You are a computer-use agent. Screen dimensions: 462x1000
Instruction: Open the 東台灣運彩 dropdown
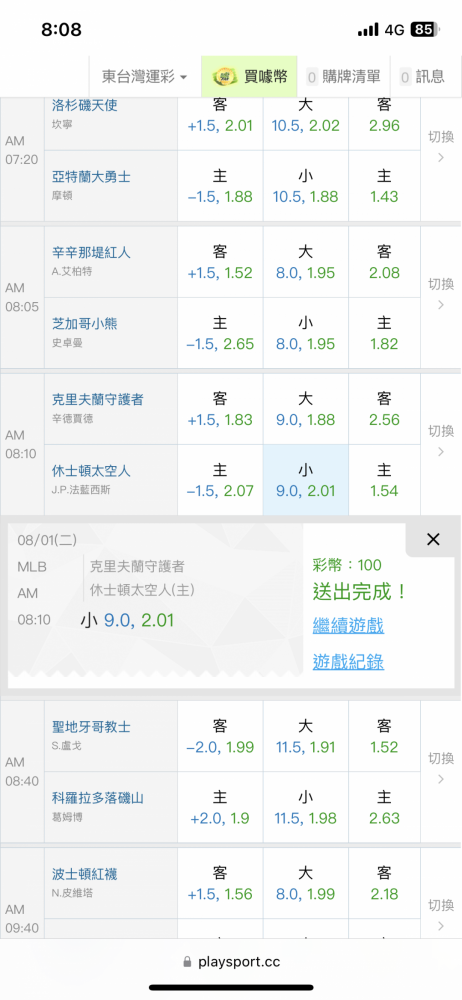click(x=145, y=77)
